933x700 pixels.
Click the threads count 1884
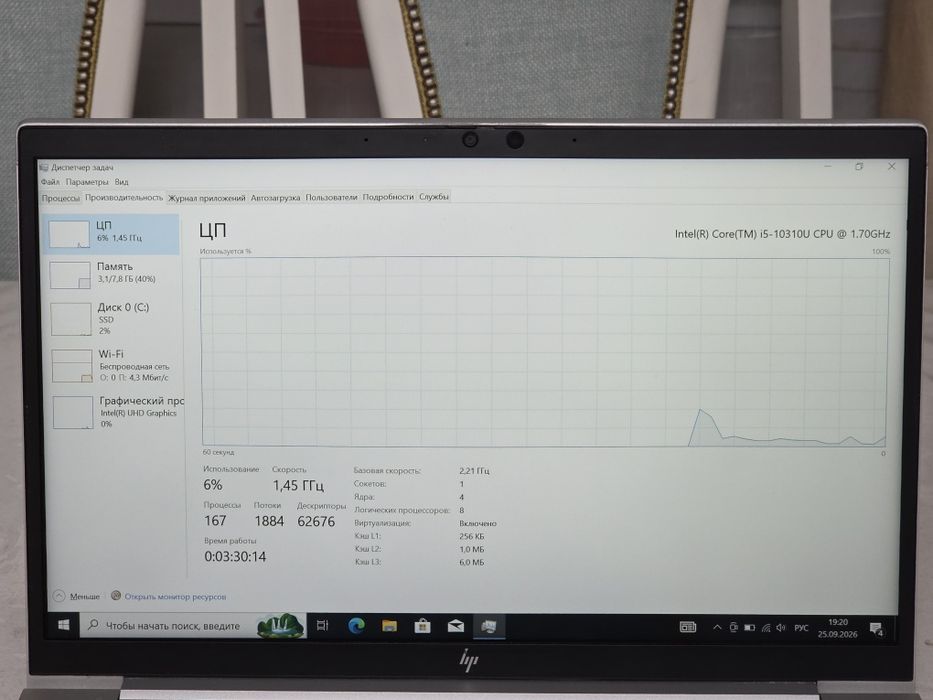(269, 521)
